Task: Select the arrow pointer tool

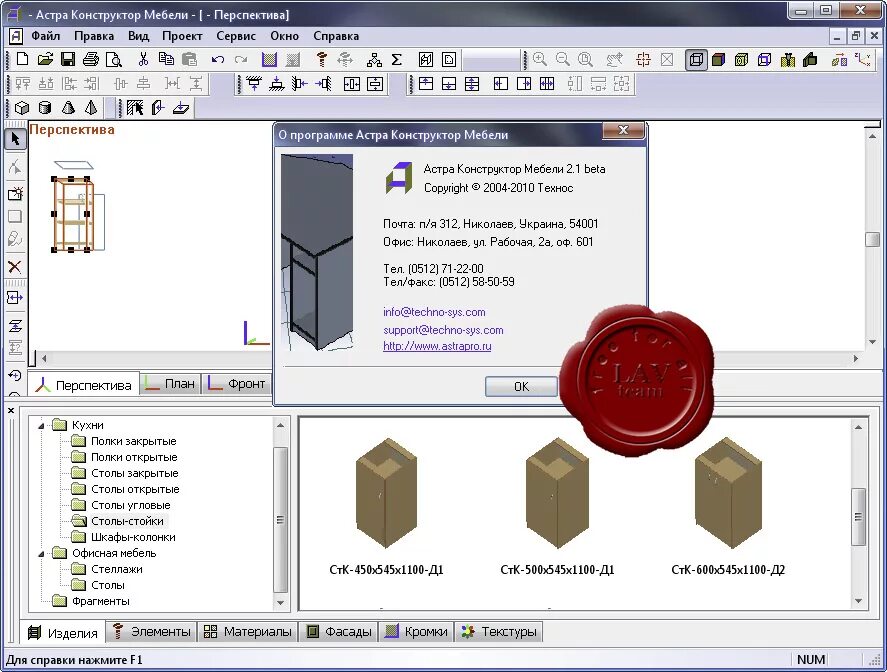Action: [15, 139]
